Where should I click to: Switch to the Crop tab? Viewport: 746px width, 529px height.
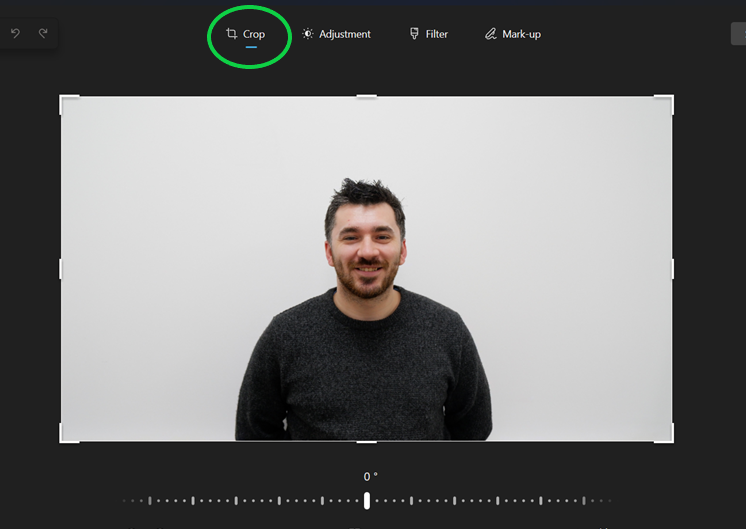[x=245, y=34]
